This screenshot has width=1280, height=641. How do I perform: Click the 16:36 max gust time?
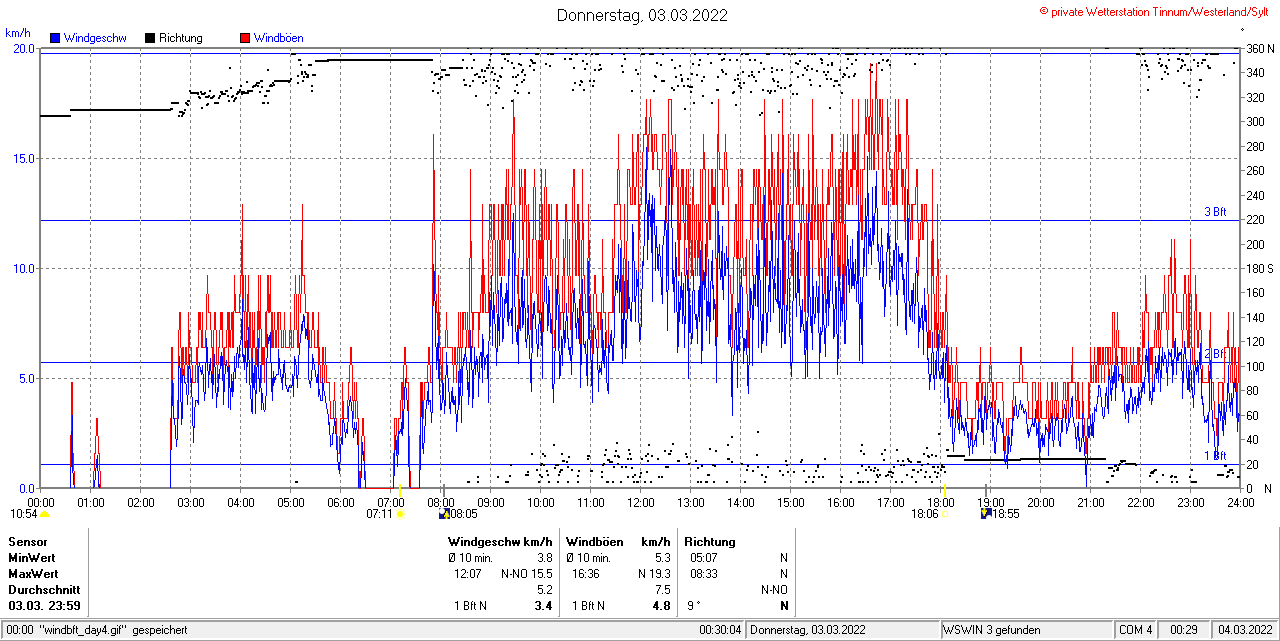click(586, 574)
